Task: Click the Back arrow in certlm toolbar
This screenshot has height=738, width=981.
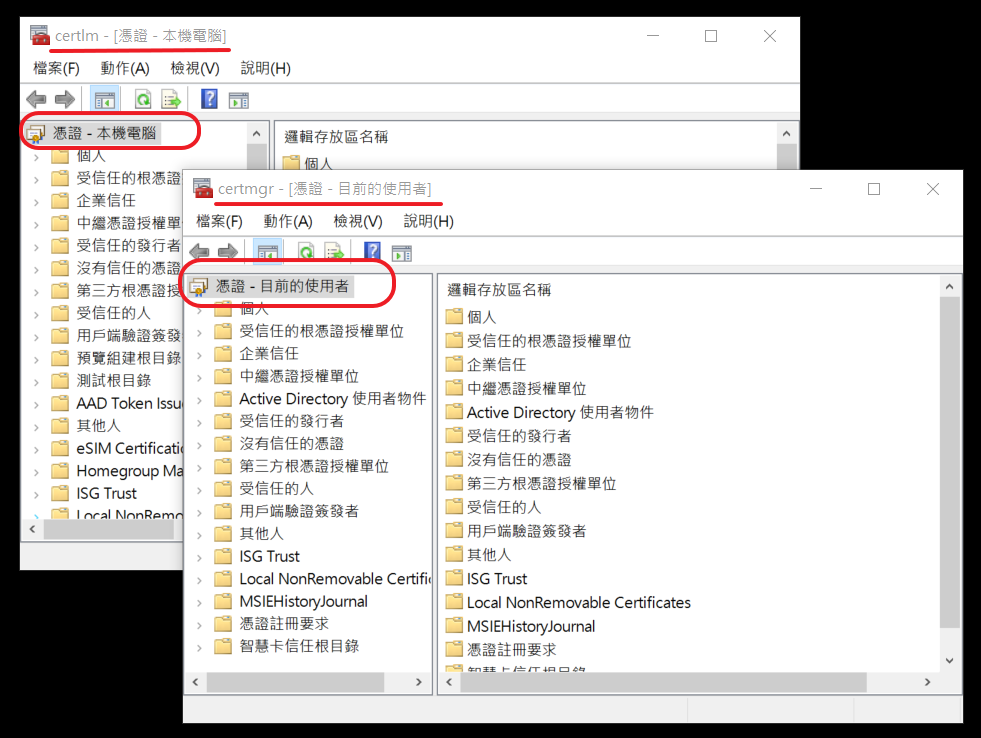Action: click(x=36, y=99)
